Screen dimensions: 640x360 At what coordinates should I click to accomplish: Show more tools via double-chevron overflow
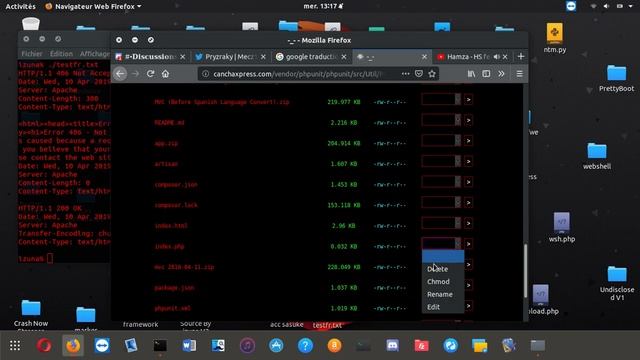501,74
